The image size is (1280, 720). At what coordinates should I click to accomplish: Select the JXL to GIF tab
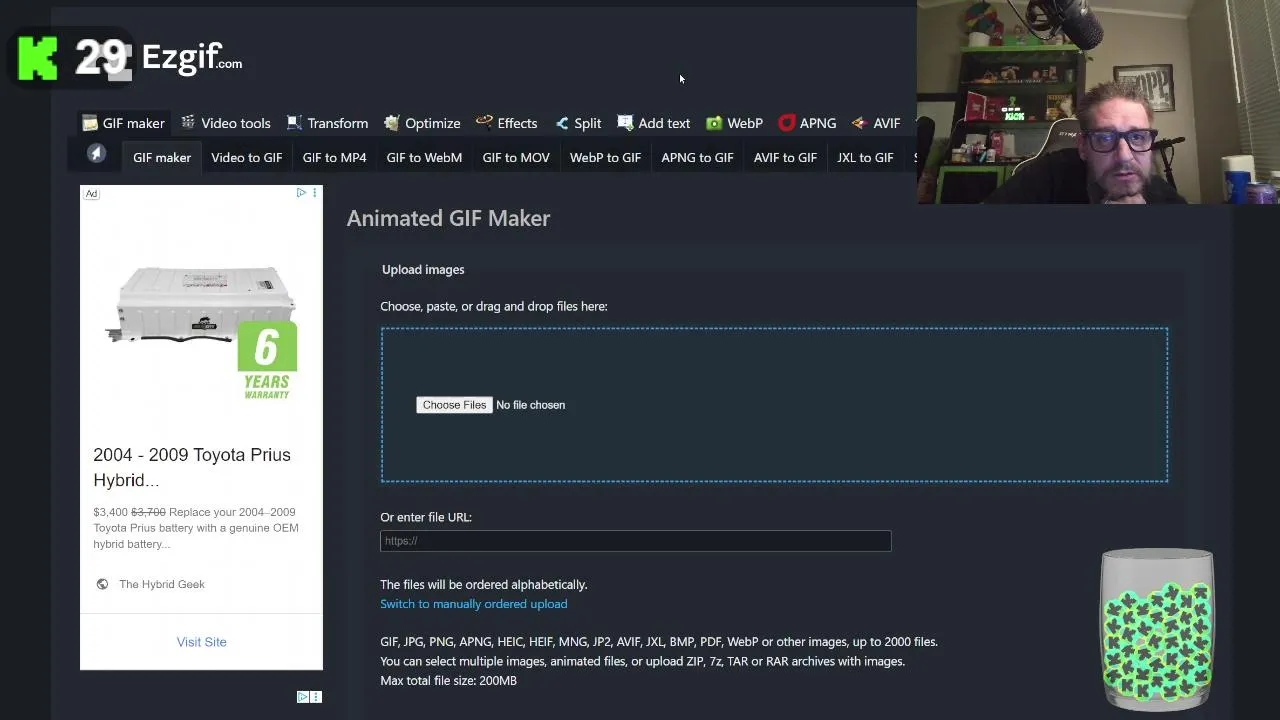(x=865, y=157)
